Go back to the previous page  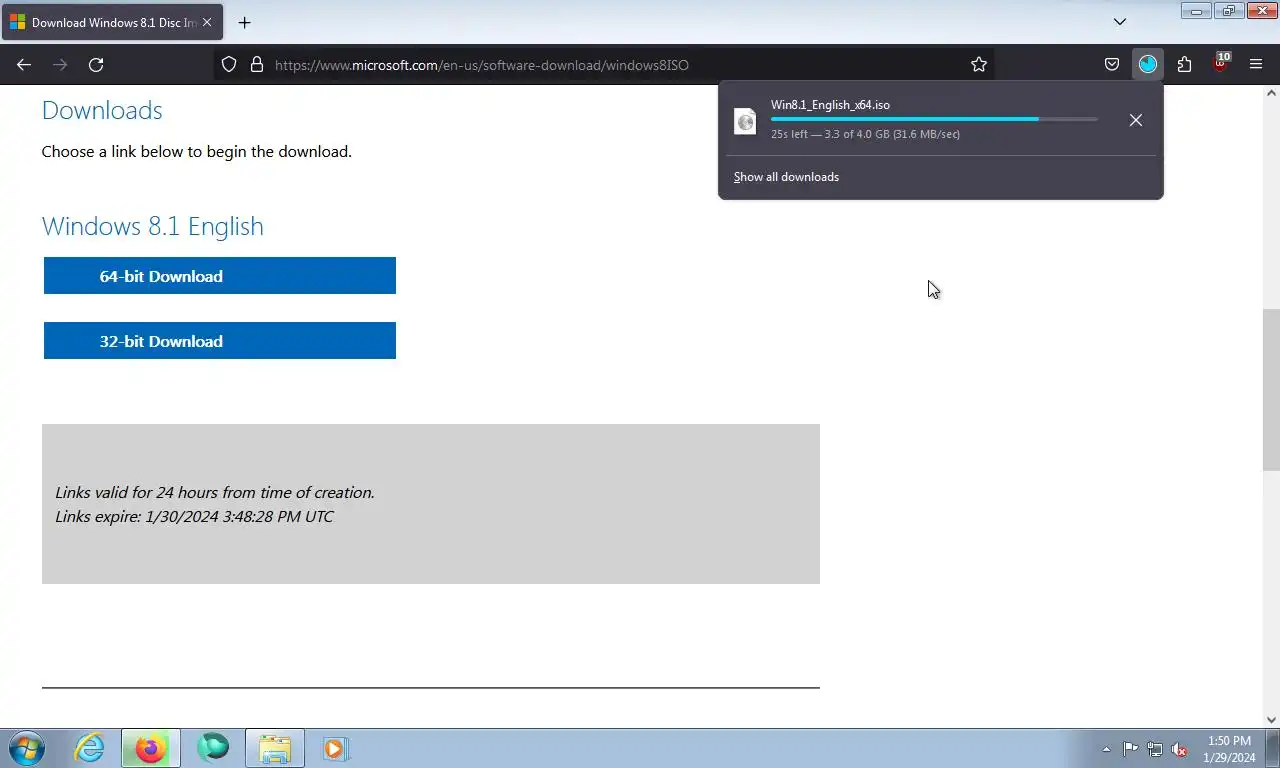[24, 64]
